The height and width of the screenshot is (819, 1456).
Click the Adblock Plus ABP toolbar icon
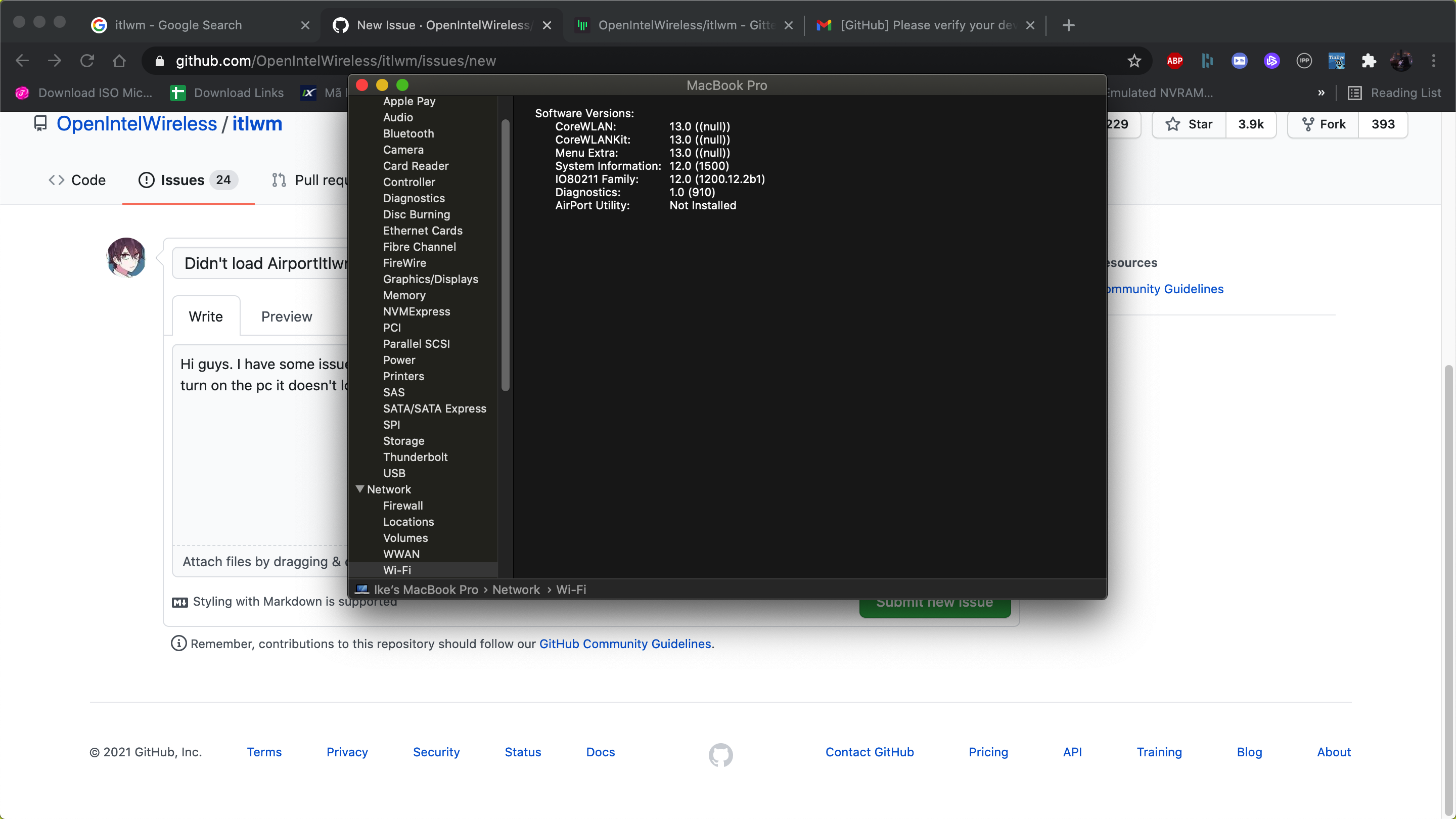(x=1175, y=61)
